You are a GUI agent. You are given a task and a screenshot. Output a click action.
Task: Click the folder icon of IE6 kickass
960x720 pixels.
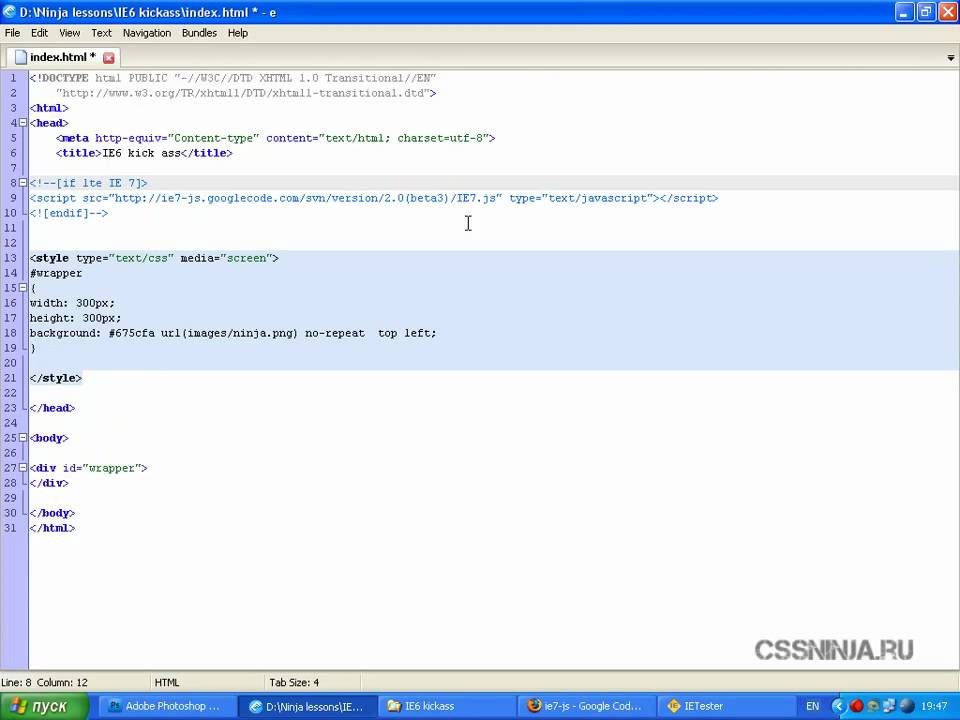394,706
